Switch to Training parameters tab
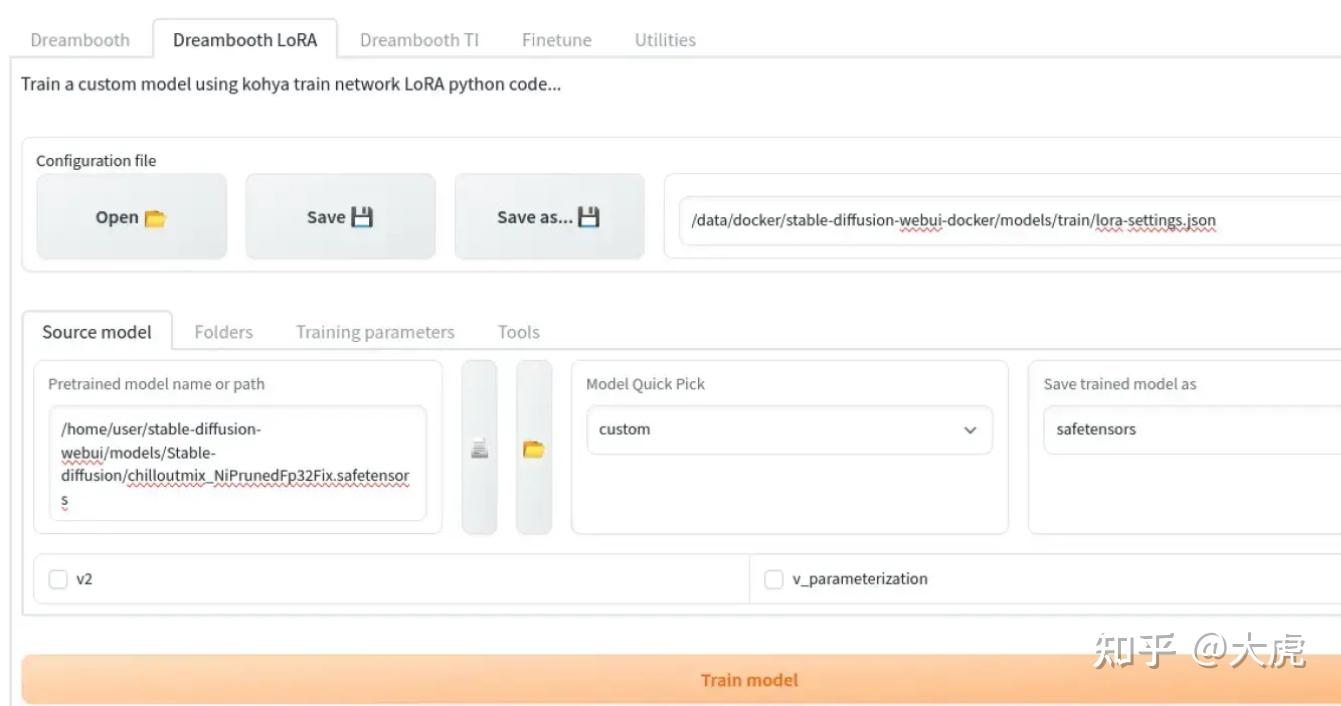This screenshot has width=1341, height=706. (x=375, y=331)
